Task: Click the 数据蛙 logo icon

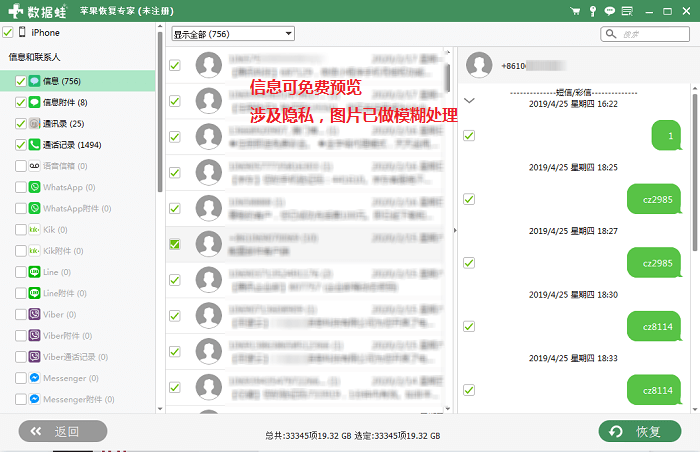Action: click(16, 11)
